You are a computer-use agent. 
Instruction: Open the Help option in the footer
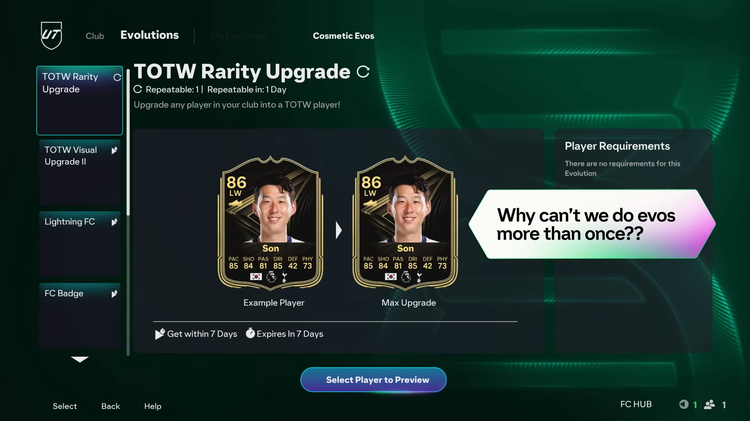tap(153, 406)
